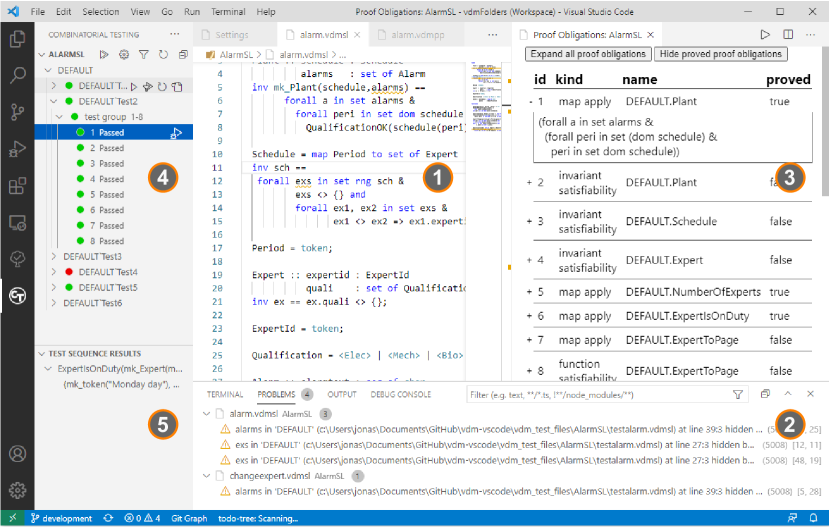Viewport: 830px width, 528px height.
Task: Click 'Hide proved proof obligations' button
Action: point(720,54)
